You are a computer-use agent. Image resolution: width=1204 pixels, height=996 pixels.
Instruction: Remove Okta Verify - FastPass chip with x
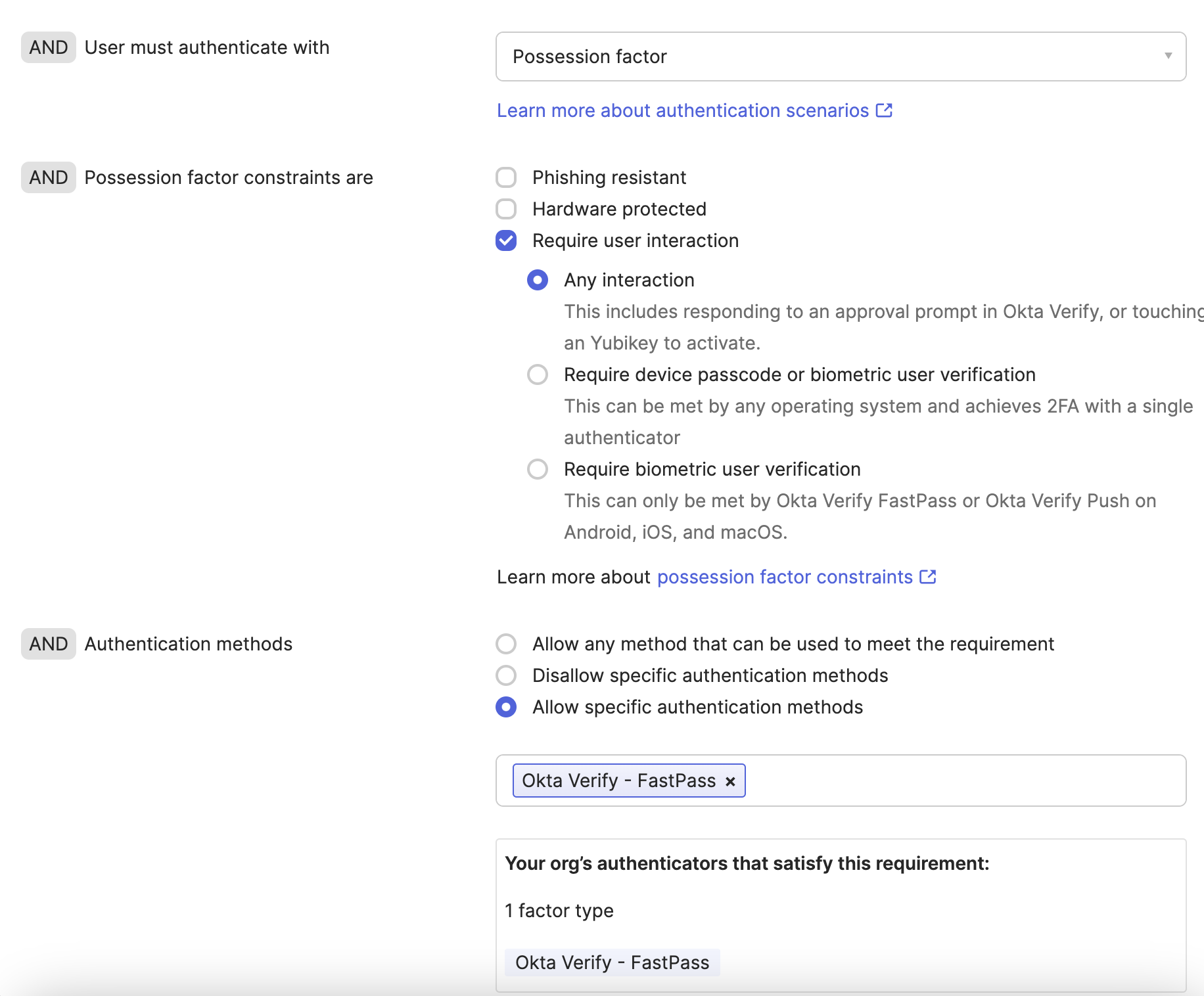730,781
